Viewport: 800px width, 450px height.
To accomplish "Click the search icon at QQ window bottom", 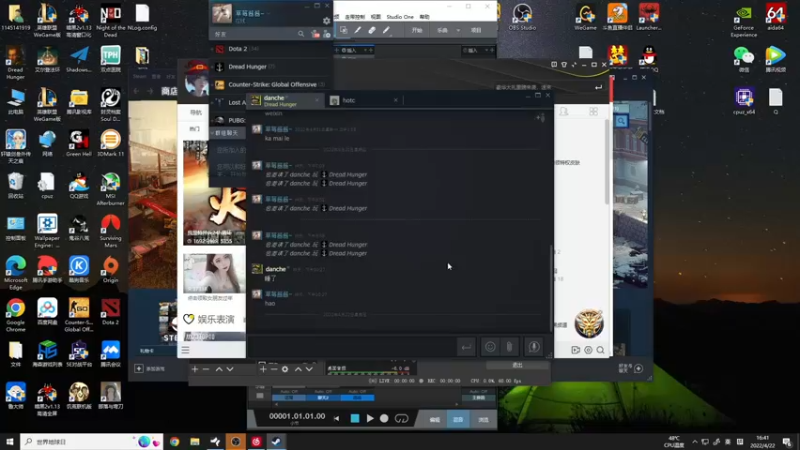I will 601,350.
